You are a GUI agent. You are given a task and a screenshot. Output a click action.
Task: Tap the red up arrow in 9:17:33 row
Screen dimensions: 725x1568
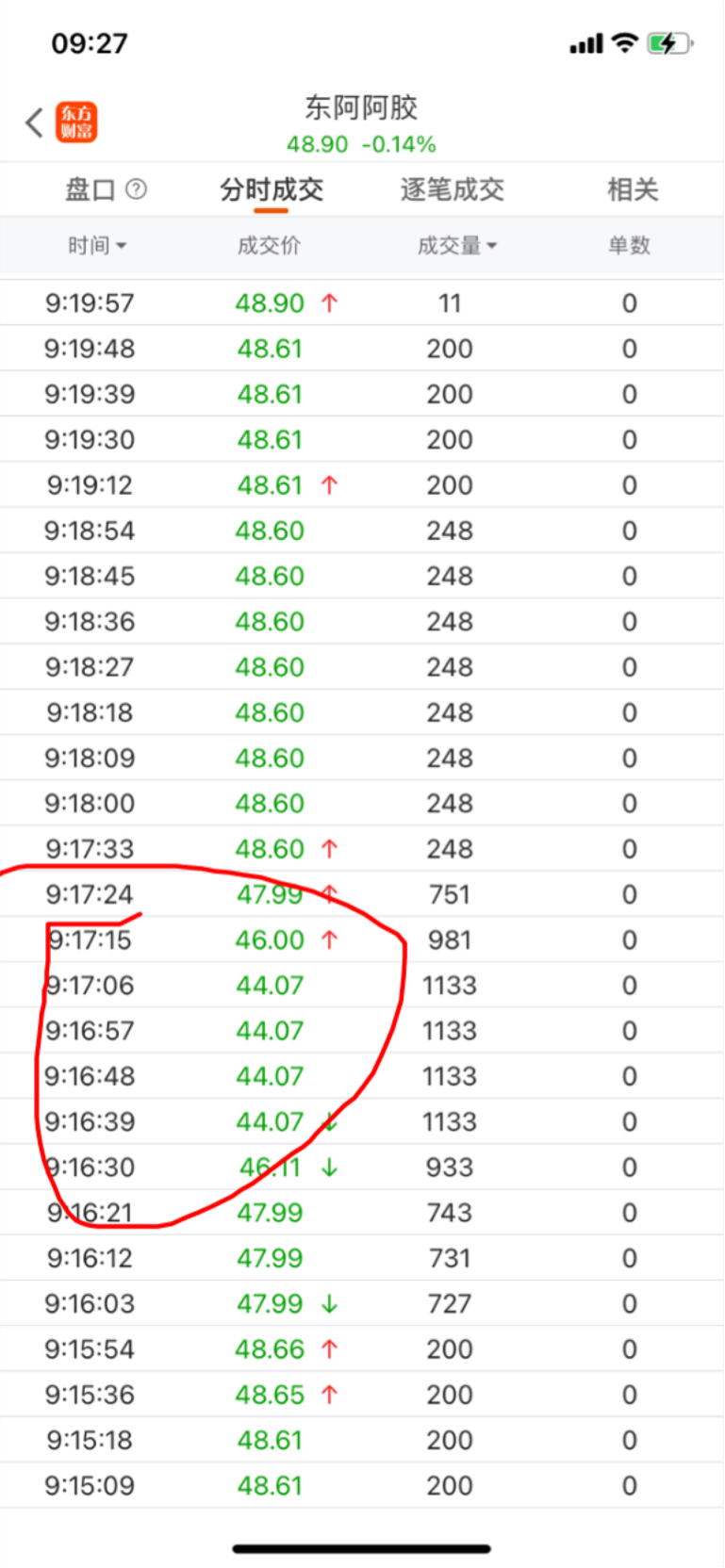329,849
